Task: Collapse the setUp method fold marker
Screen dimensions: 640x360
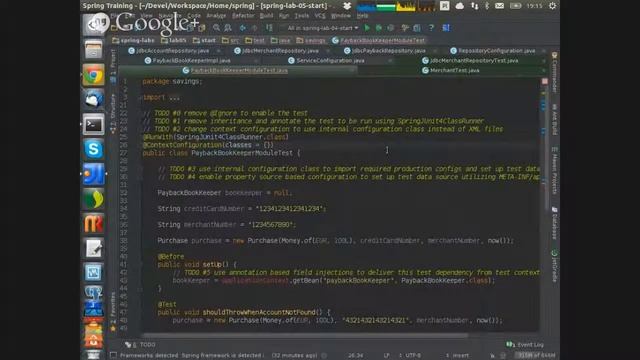Action: click(x=140, y=264)
